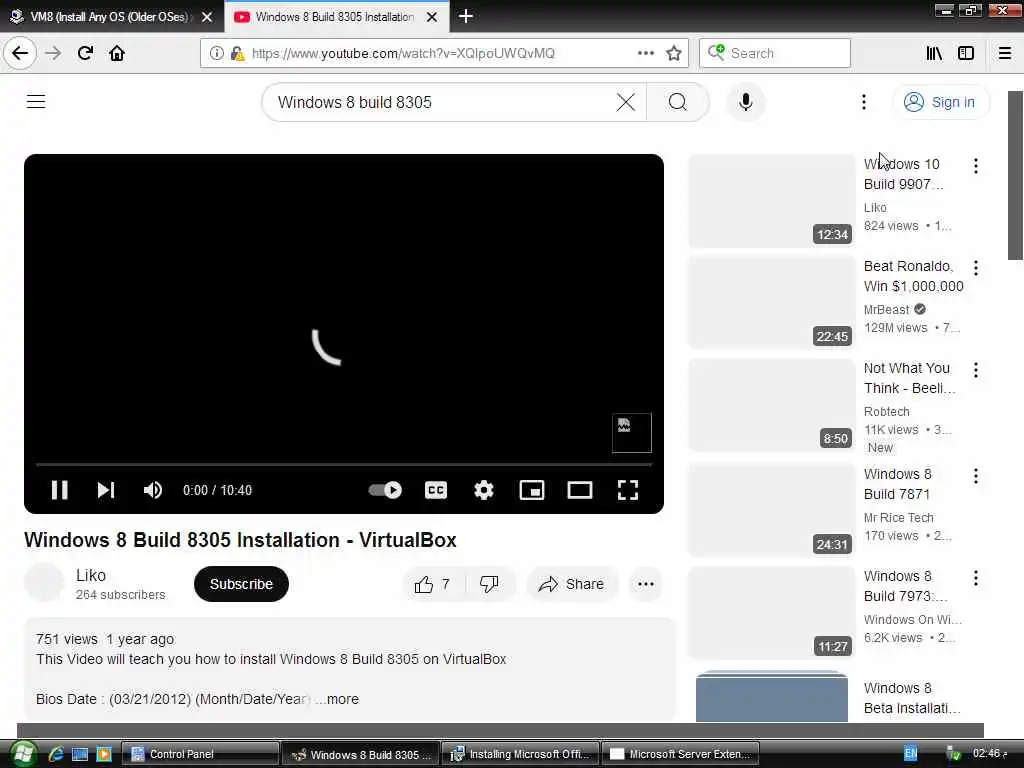Open Windows 10 Build 9907 video title
Viewport: 1024px width, 768px height.
[x=903, y=174]
